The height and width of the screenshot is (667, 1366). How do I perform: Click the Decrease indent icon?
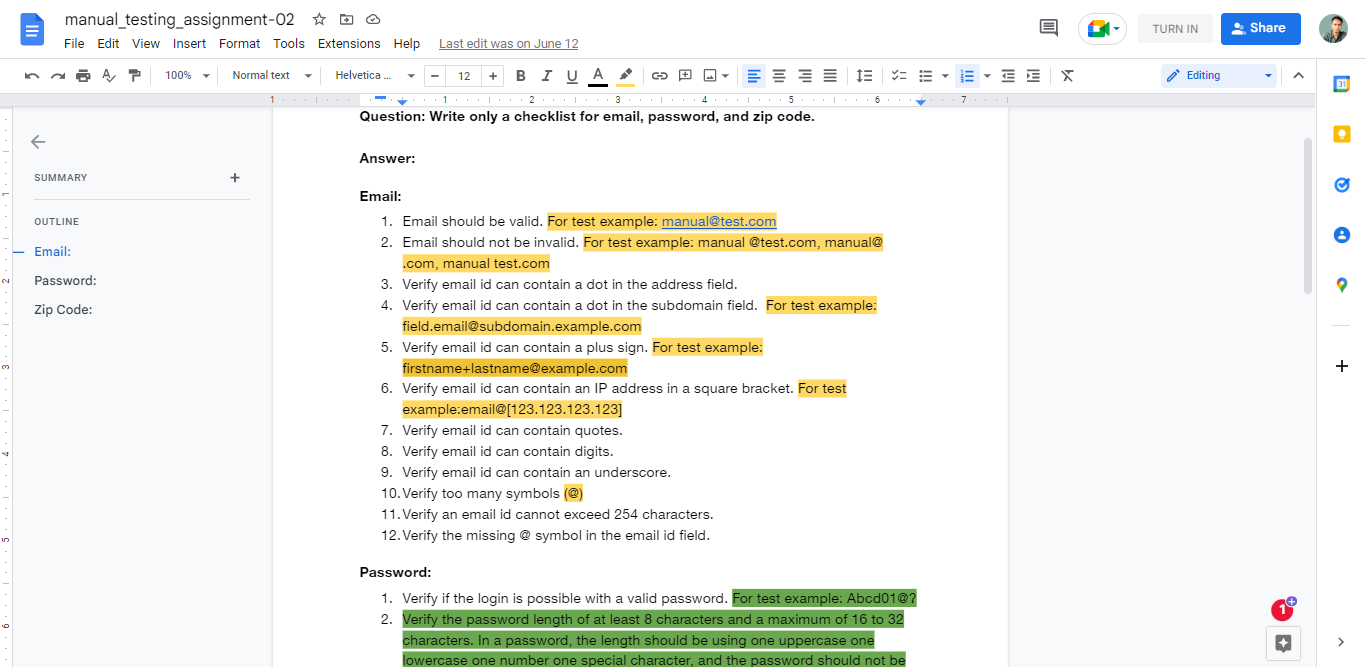pyautogui.click(x=1008, y=76)
